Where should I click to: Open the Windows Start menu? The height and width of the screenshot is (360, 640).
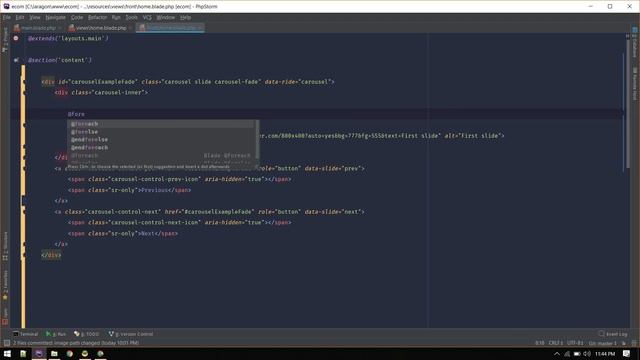(x=7, y=353)
